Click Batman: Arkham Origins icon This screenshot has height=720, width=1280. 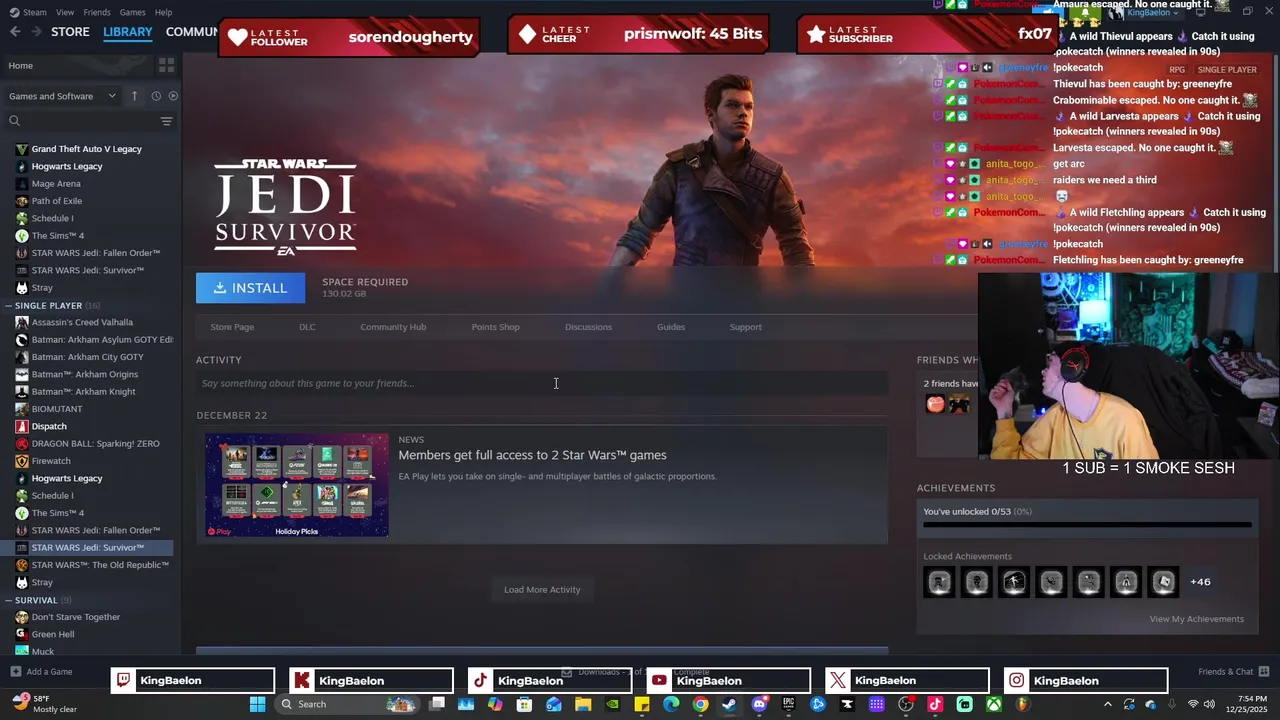pos(22,374)
